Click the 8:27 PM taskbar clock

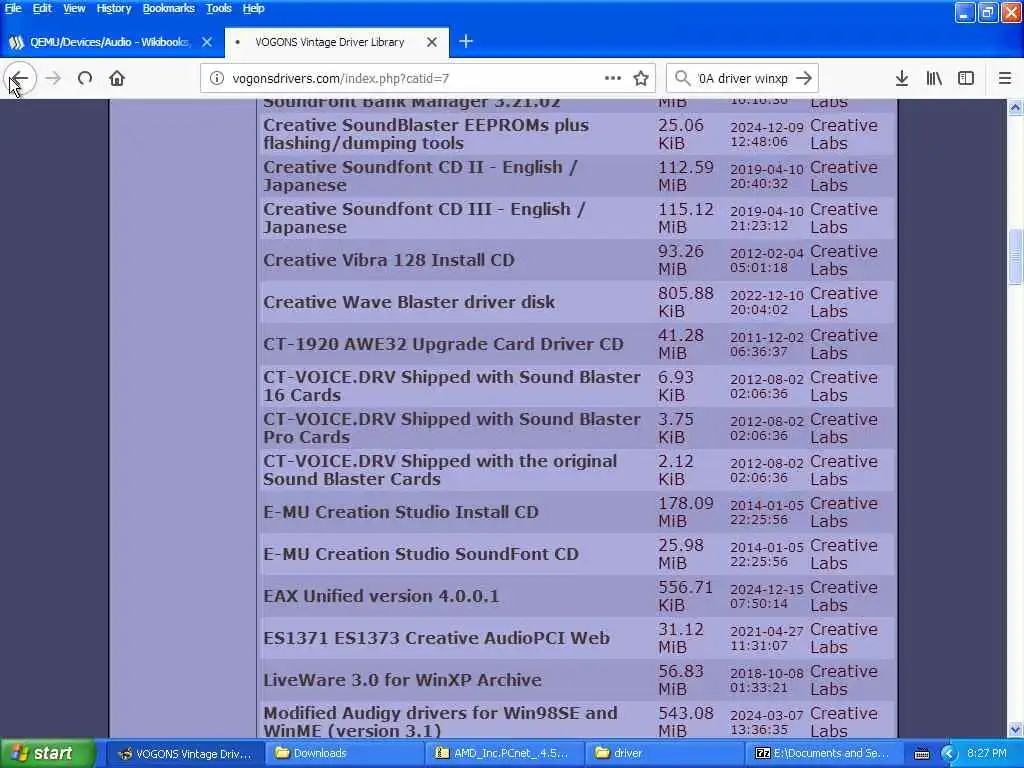pos(987,754)
